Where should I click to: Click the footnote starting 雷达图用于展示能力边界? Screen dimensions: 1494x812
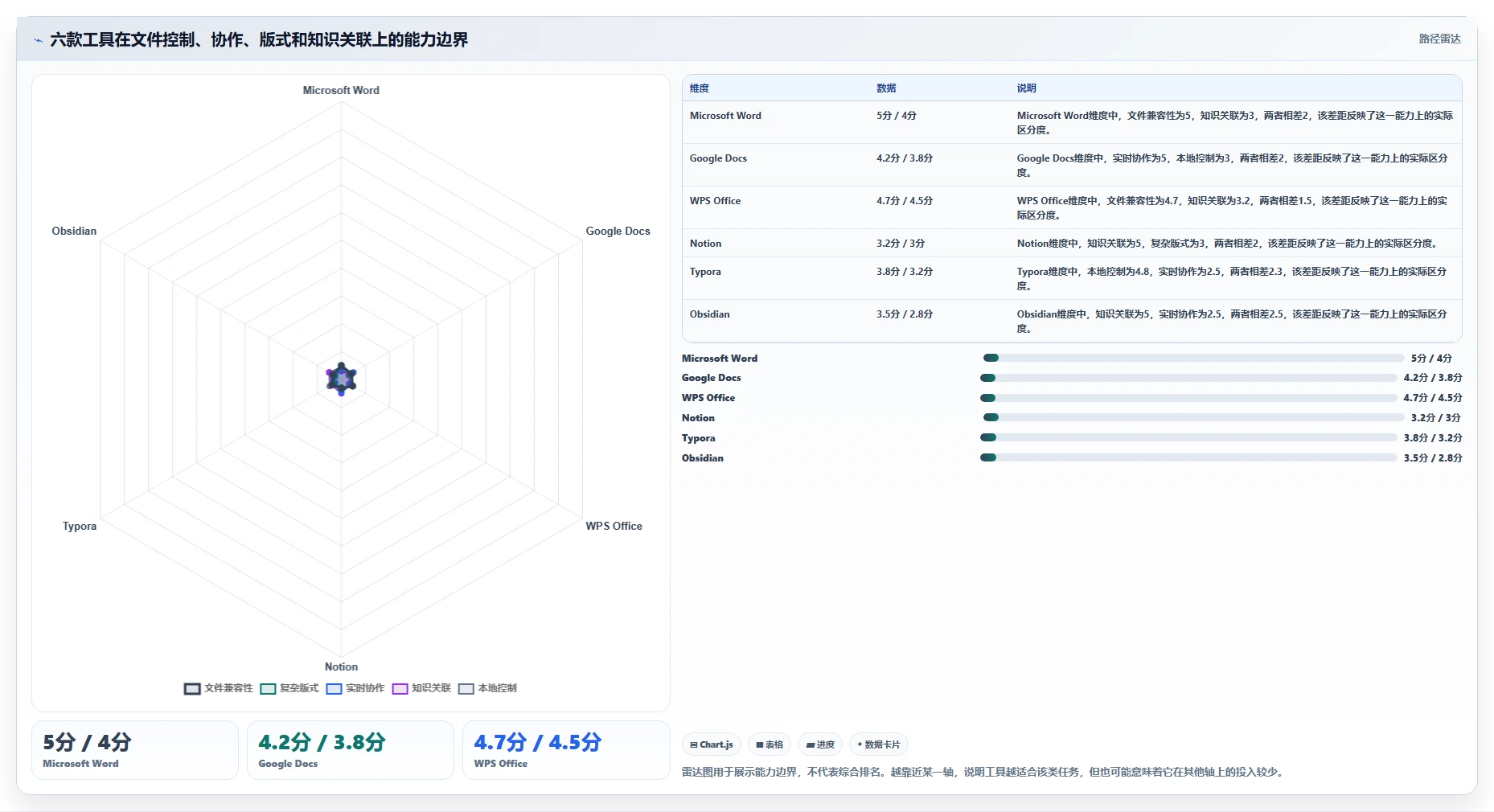[x=984, y=772]
